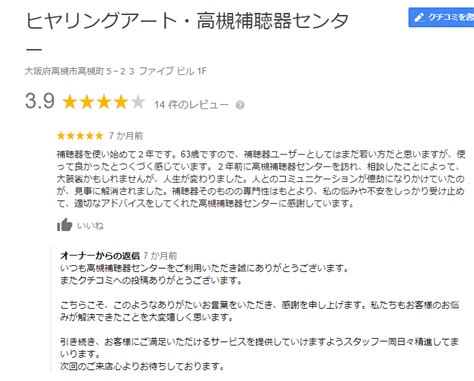
Task: Click the オーナーからの返信 heading
Action: [100, 256]
